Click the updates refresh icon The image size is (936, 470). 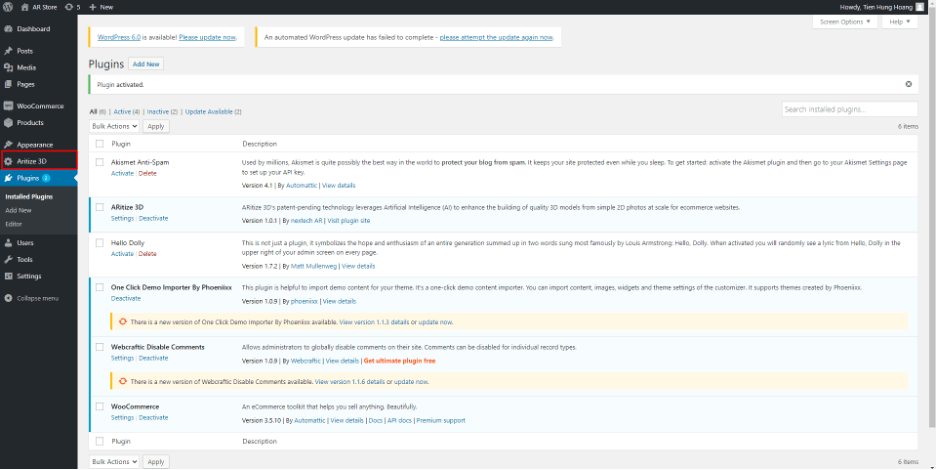tap(69, 7)
